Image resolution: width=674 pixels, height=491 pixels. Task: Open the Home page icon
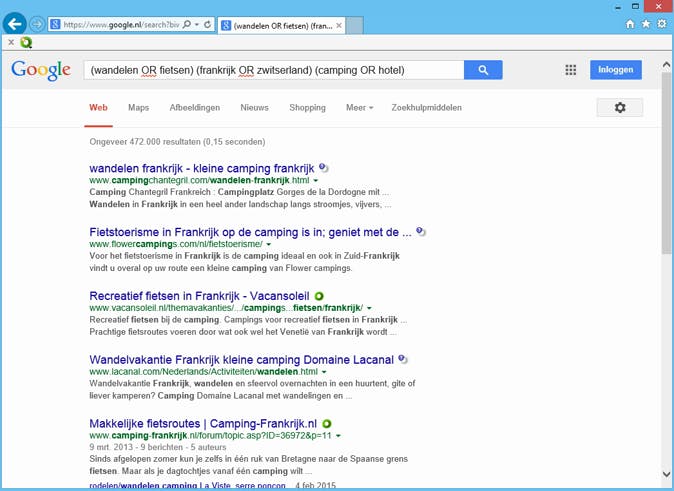pos(630,24)
